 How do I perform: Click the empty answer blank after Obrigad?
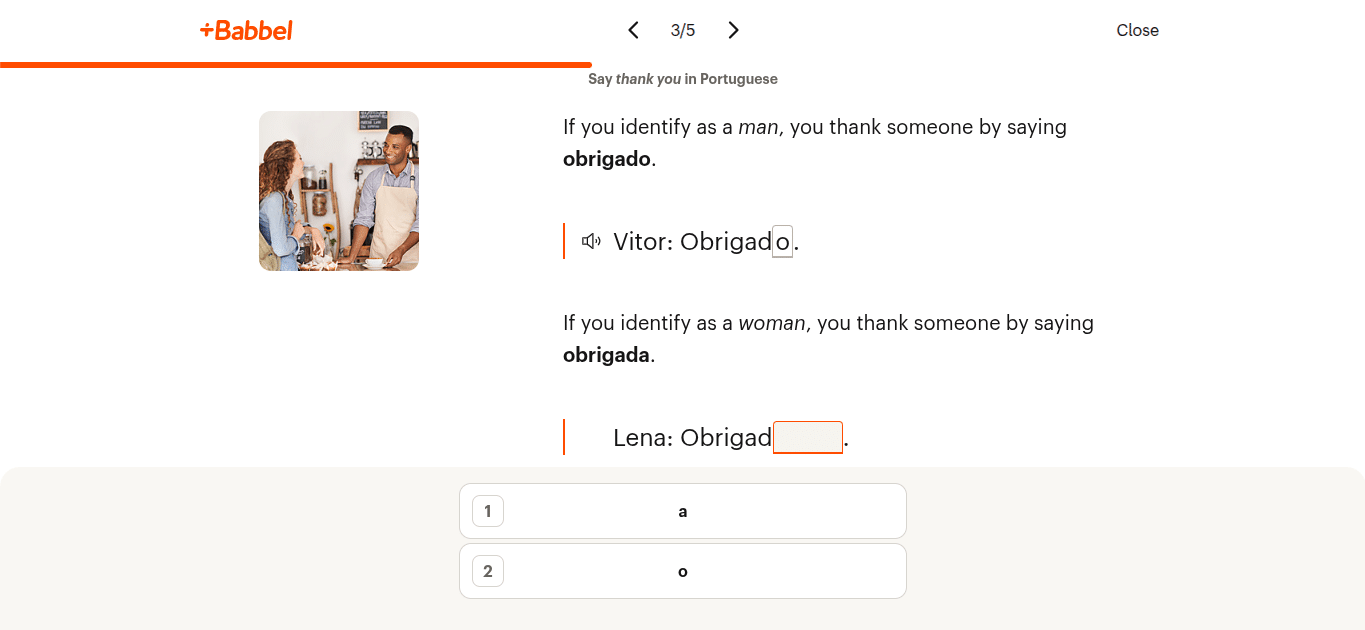point(807,437)
